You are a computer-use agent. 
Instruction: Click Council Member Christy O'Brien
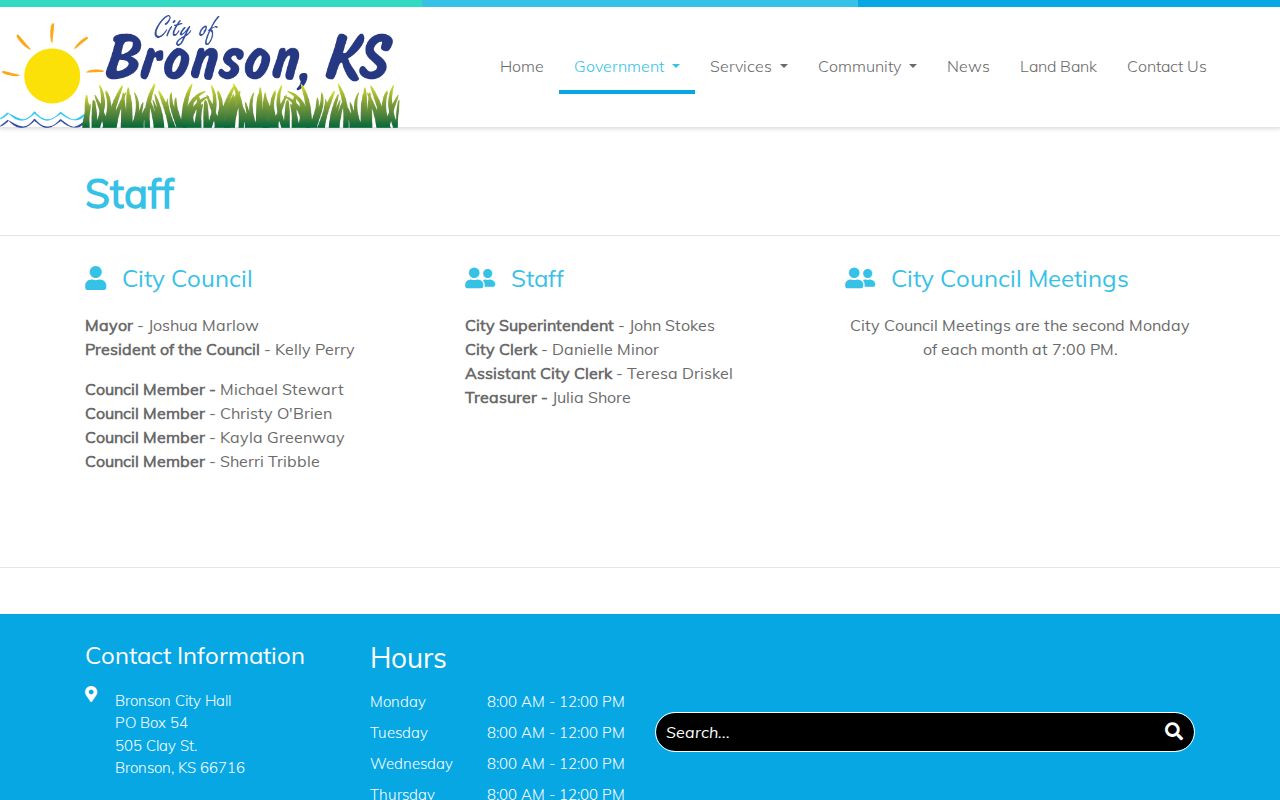click(x=208, y=413)
